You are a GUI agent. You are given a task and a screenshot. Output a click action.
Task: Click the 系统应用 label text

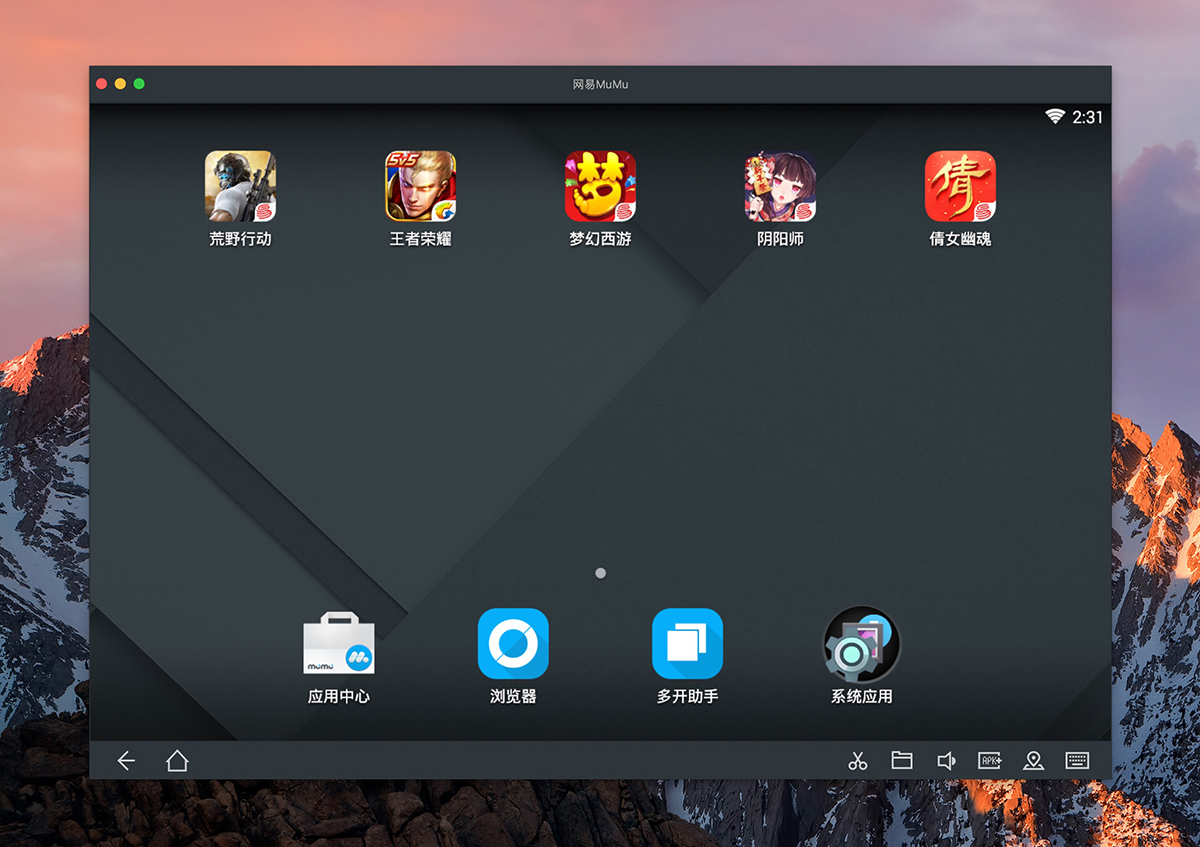coord(861,696)
